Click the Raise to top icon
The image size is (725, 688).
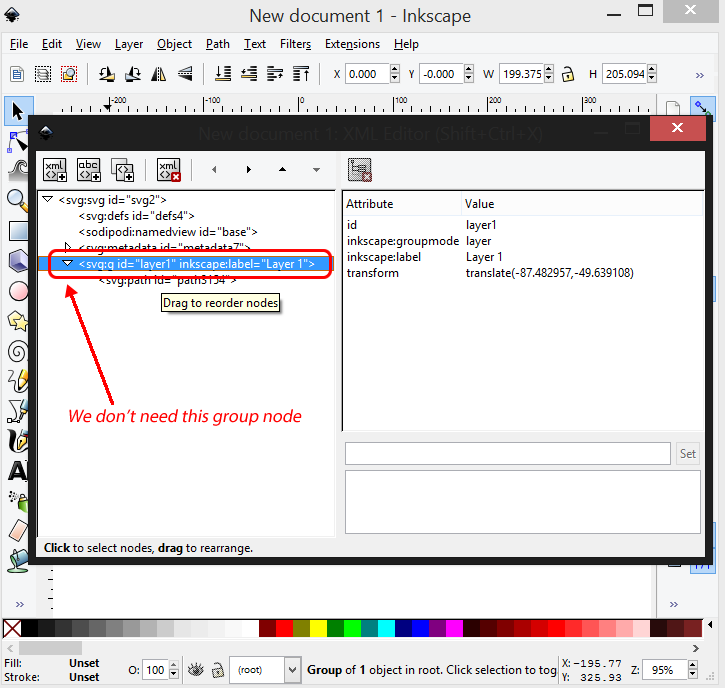[x=301, y=74]
